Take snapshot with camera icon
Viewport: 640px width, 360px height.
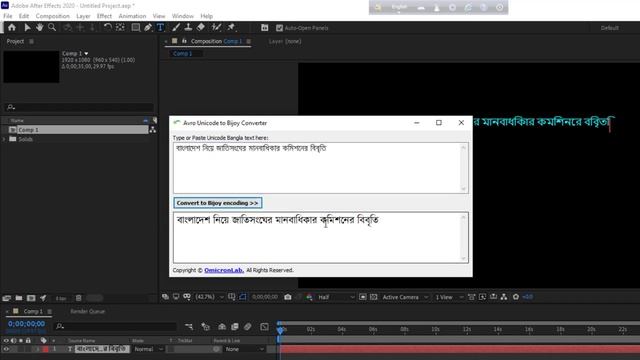click(288, 297)
